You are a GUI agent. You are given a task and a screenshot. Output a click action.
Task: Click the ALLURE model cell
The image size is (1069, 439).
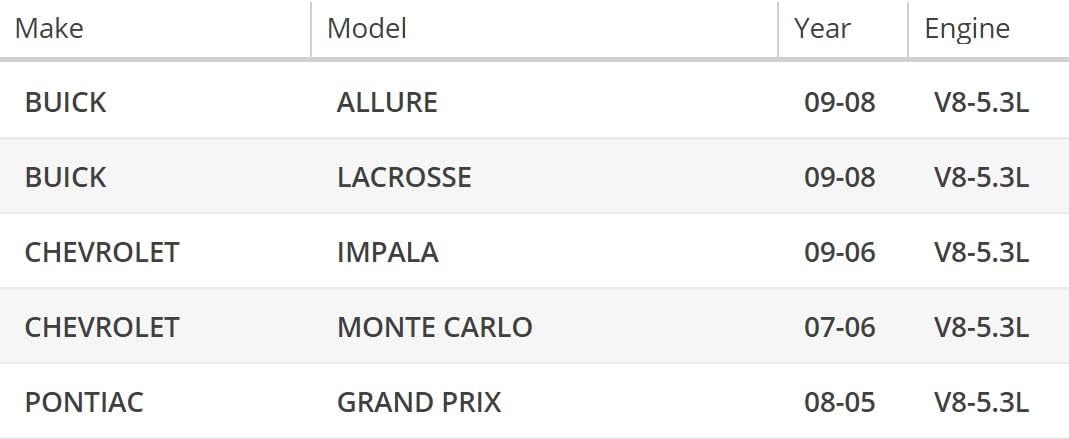point(387,102)
